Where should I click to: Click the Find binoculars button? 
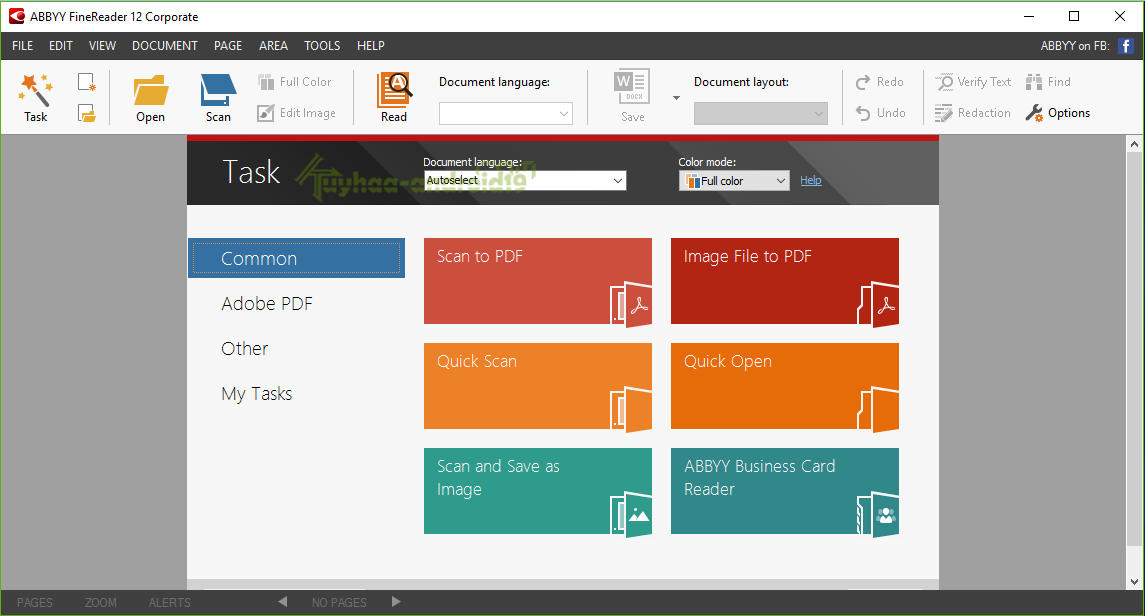tap(1048, 82)
